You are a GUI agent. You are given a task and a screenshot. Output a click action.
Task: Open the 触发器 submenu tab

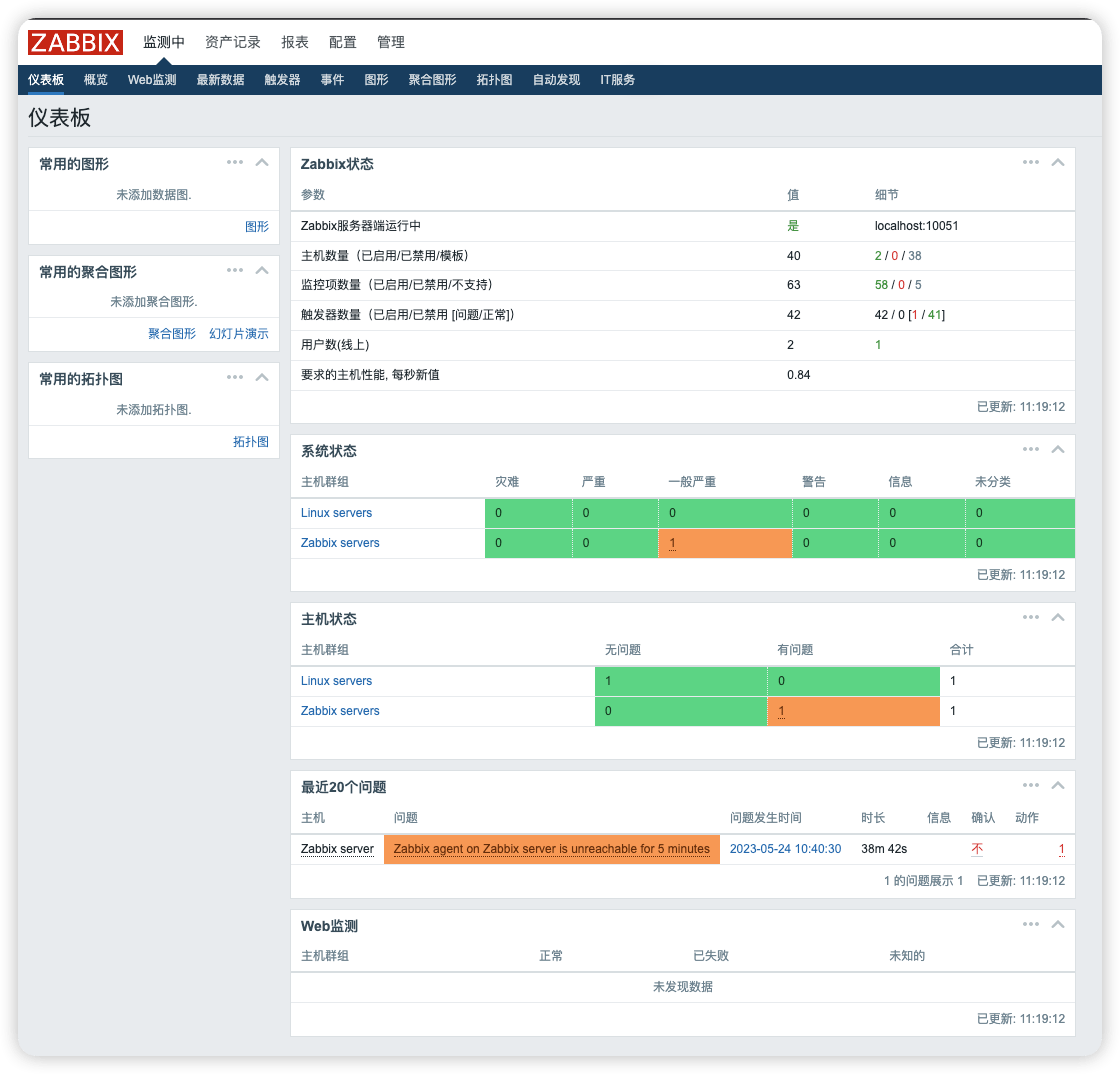tap(282, 80)
